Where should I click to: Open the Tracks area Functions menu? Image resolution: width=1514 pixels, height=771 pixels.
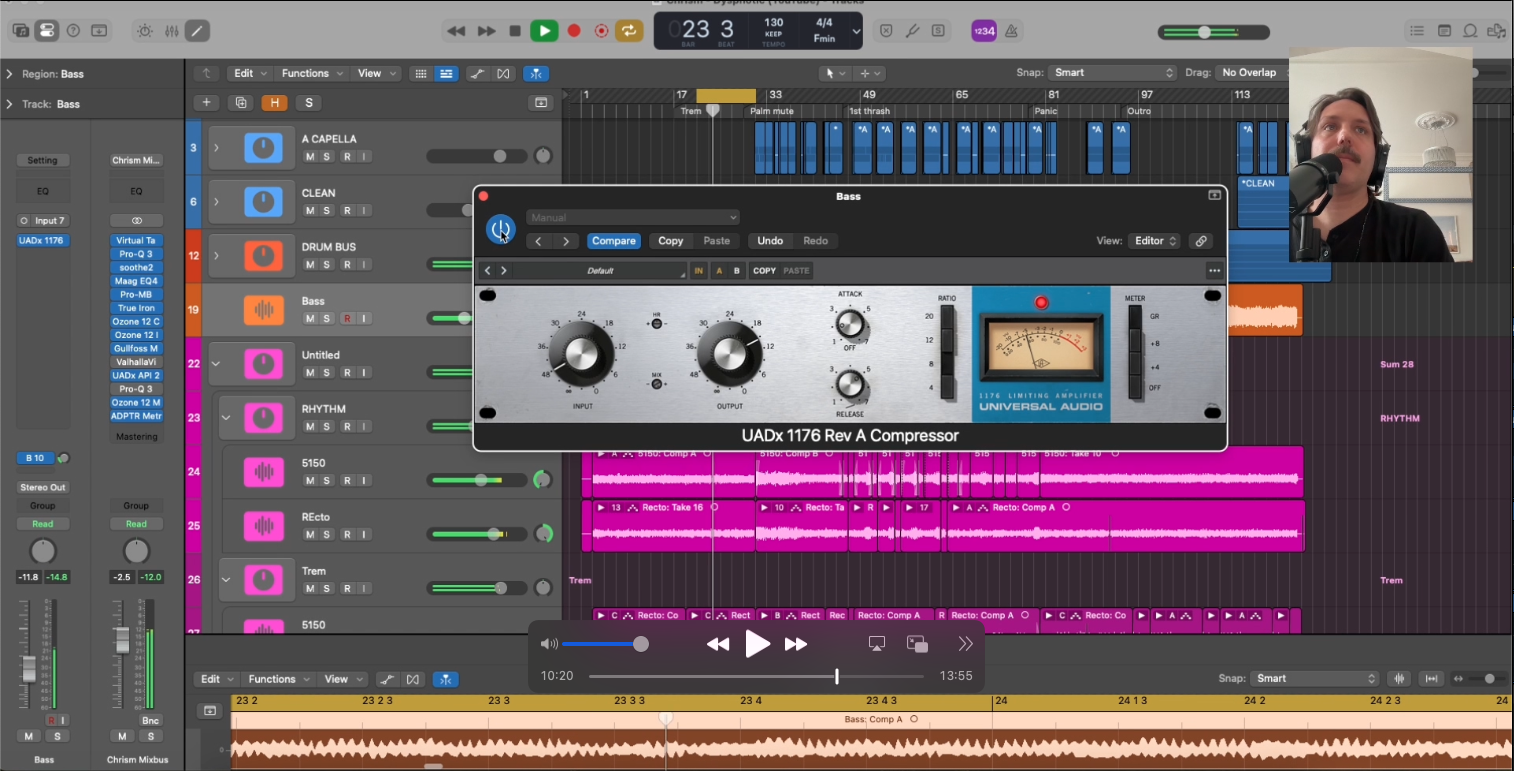point(311,73)
